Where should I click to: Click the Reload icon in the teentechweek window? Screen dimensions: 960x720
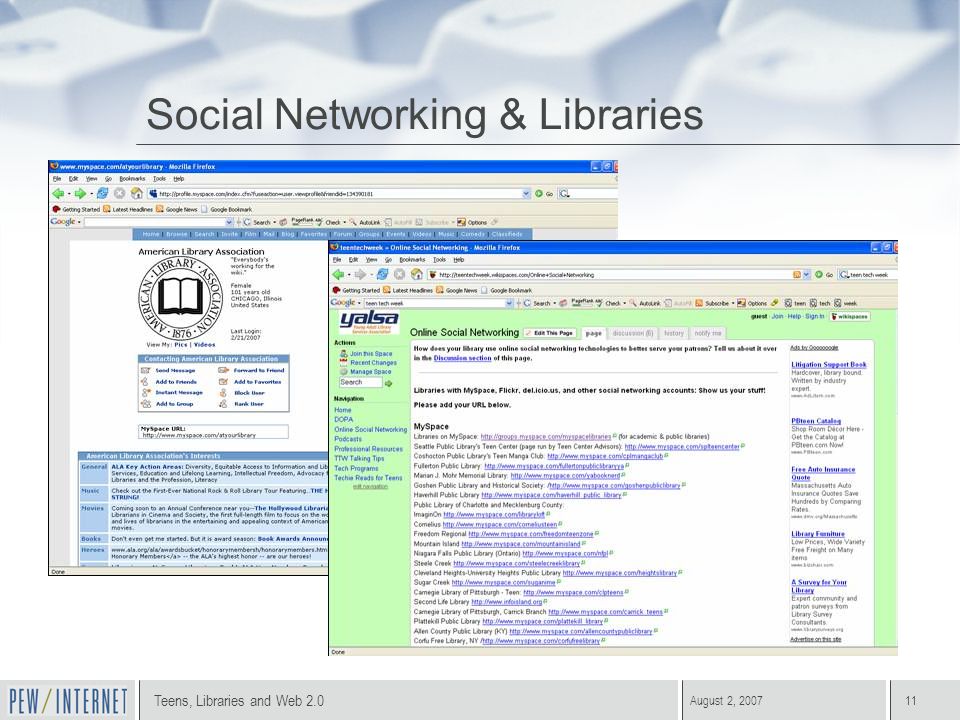click(x=382, y=274)
